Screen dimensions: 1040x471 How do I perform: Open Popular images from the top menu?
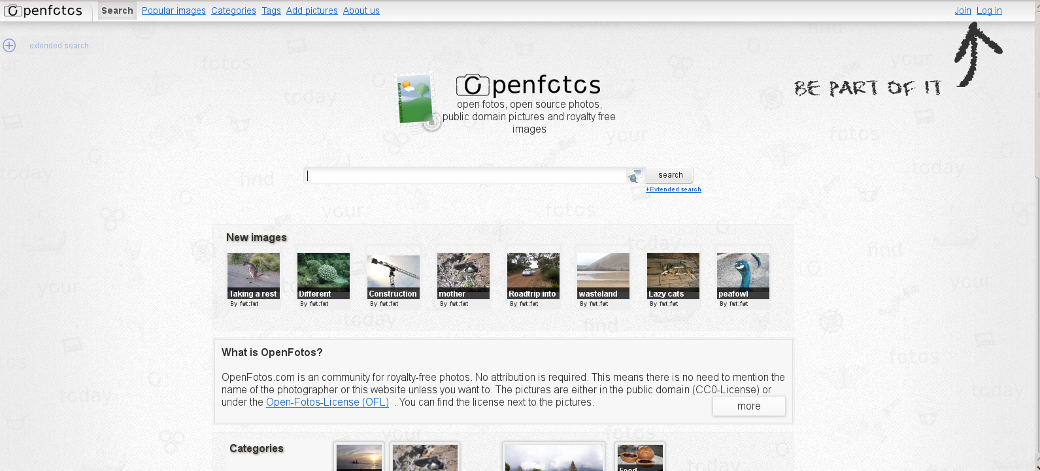coord(173,11)
